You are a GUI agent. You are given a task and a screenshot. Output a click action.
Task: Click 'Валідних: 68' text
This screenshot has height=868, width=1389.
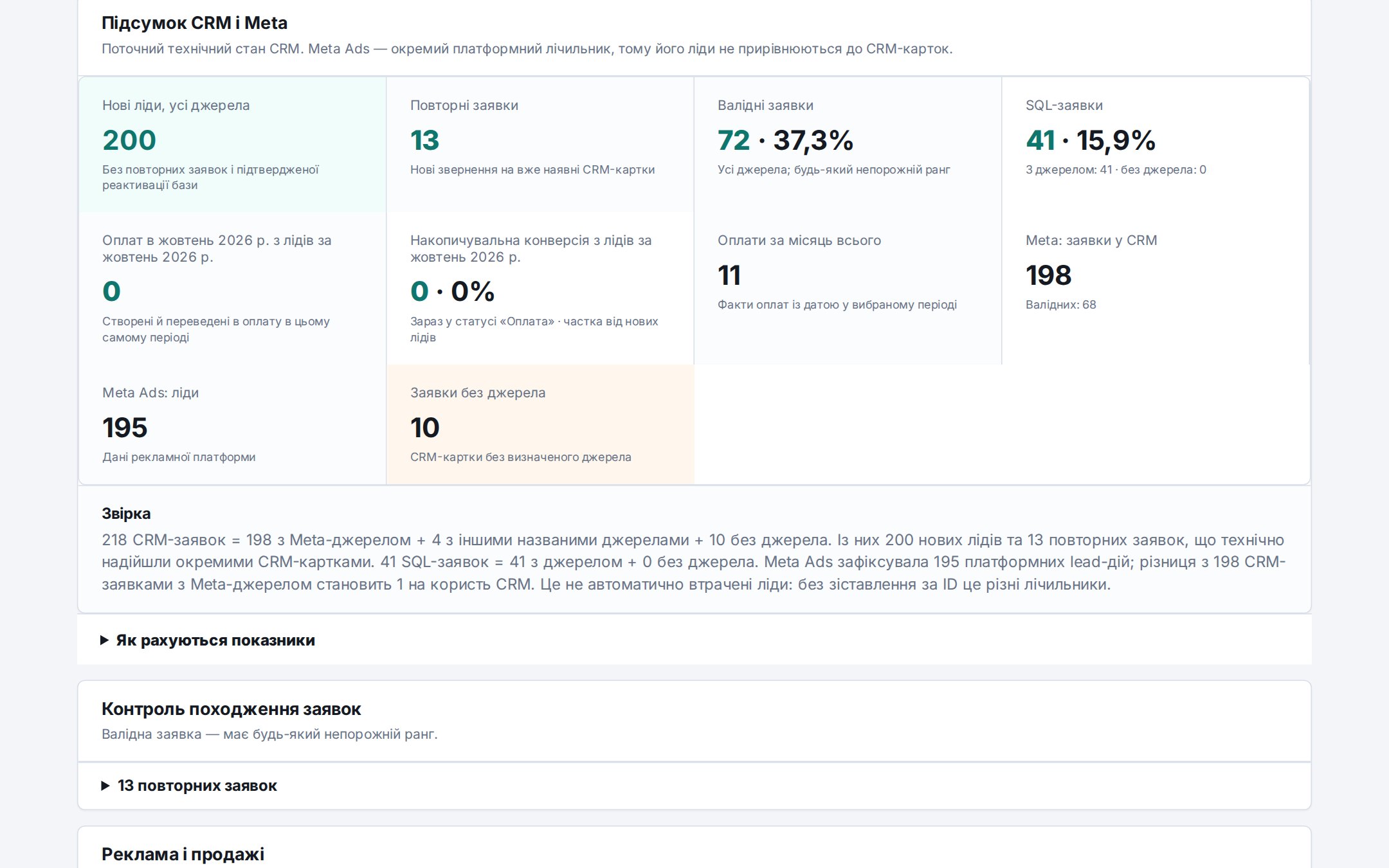tap(1060, 305)
